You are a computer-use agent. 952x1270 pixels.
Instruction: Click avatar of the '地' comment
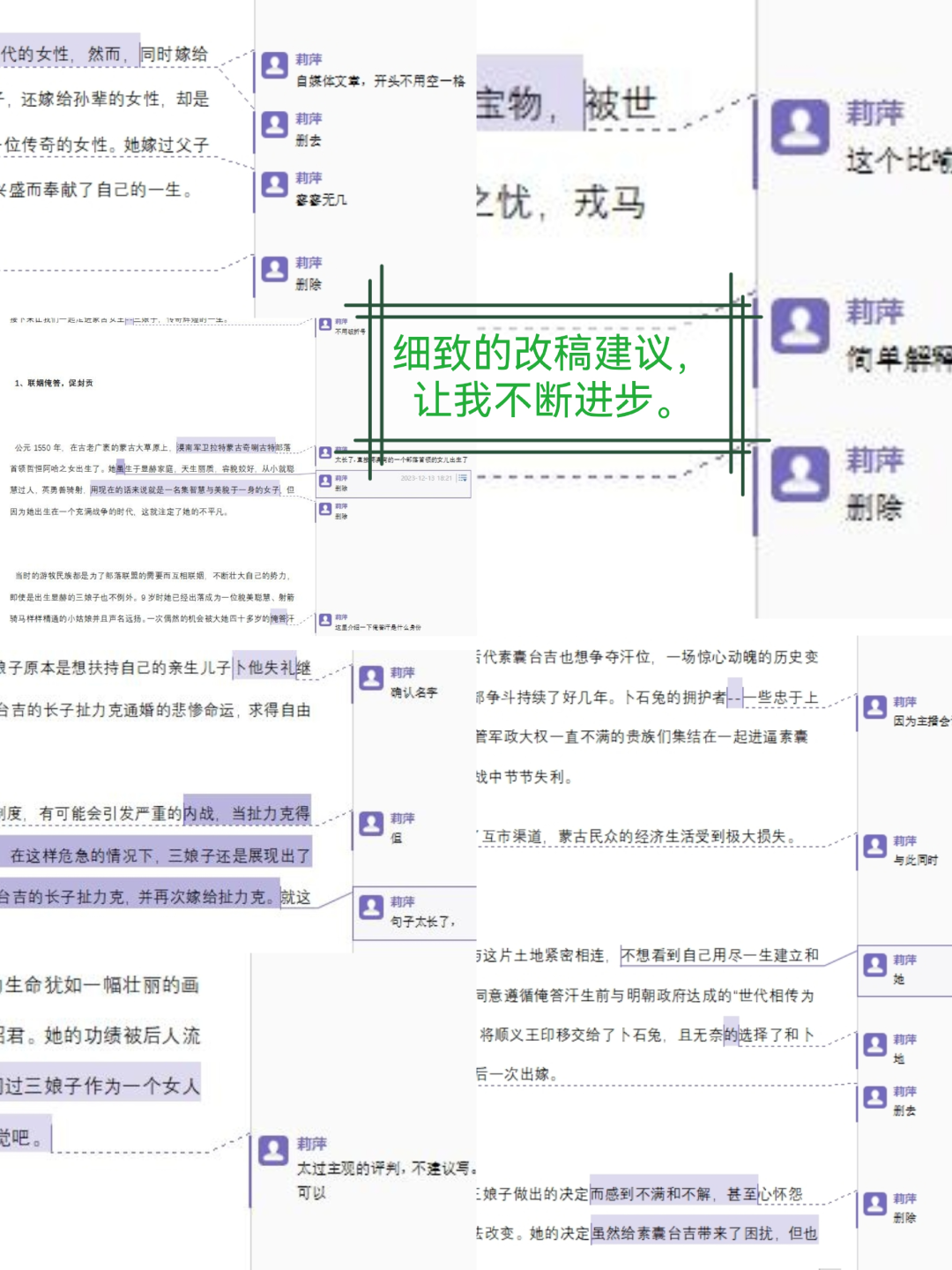click(x=874, y=1045)
